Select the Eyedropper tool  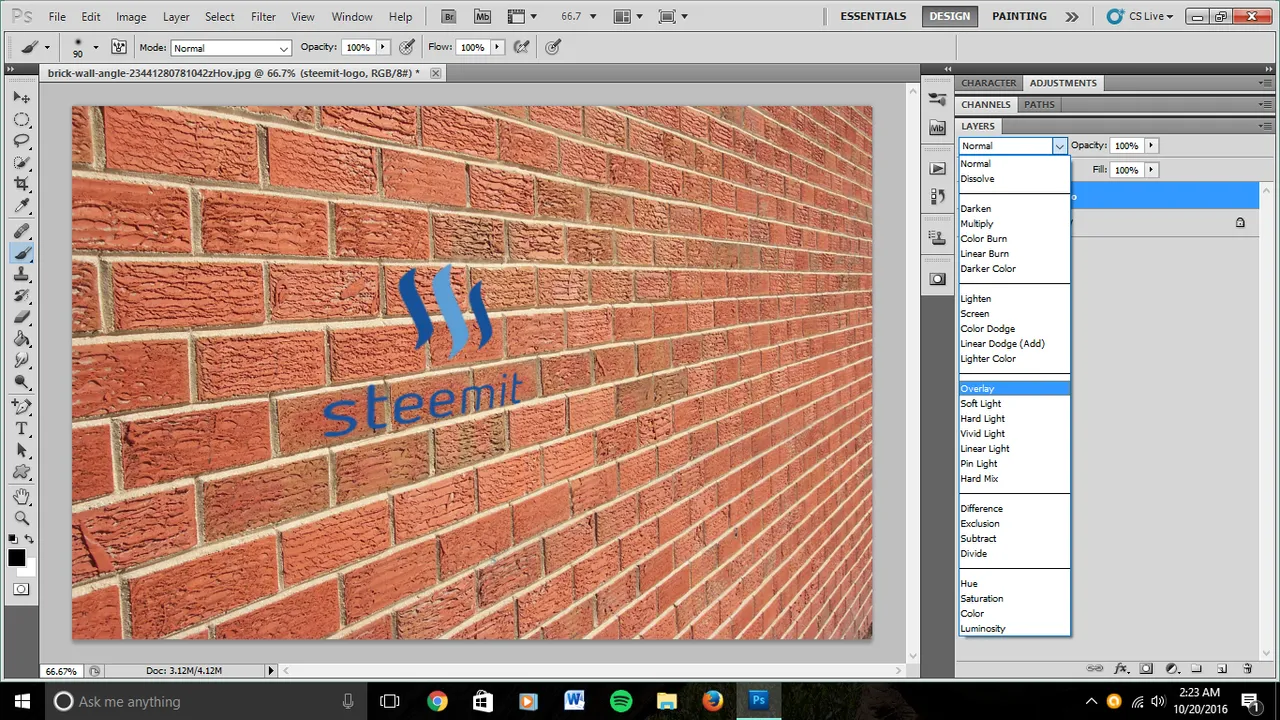point(22,206)
